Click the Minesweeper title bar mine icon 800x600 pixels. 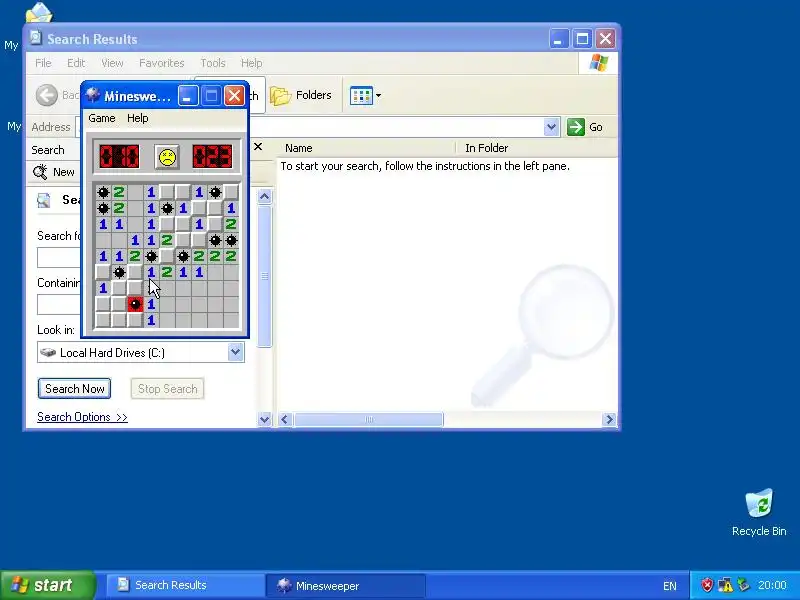[92, 95]
